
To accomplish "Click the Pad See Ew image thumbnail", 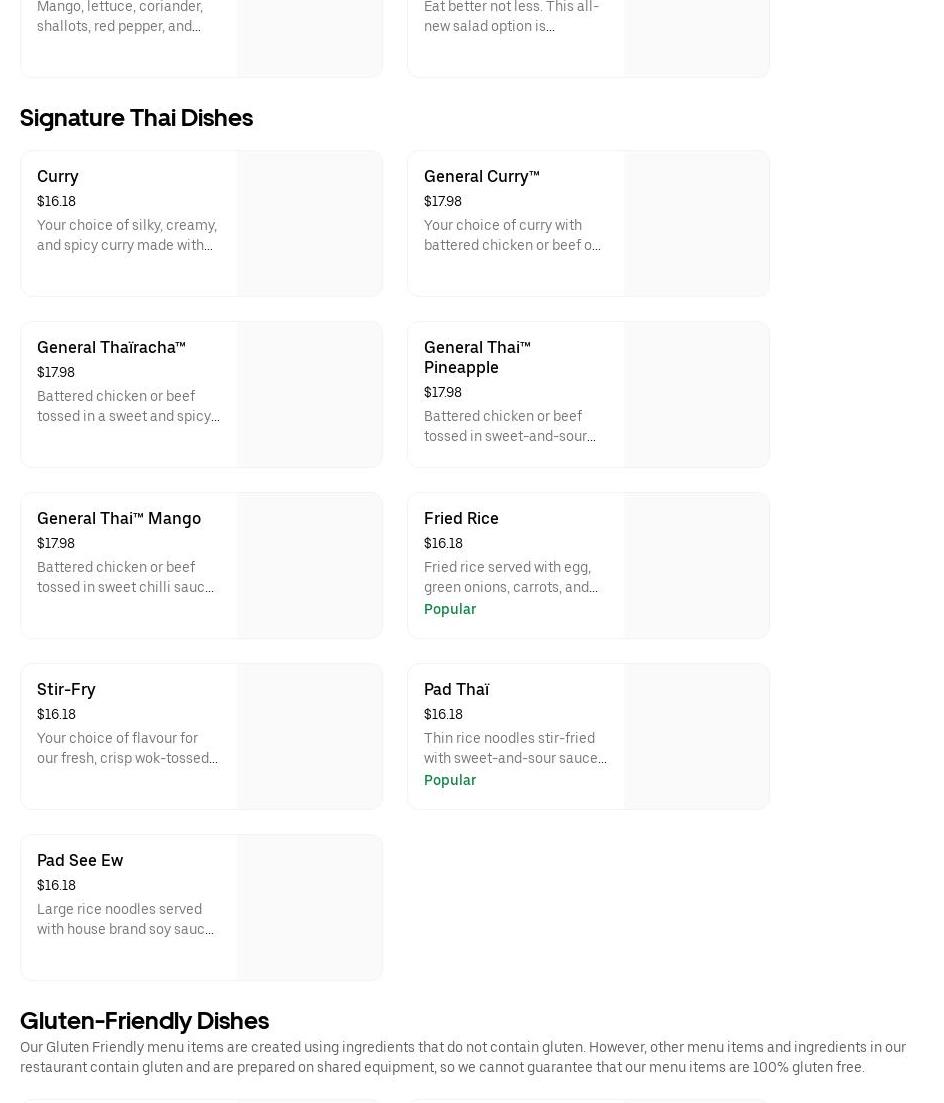I will [310, 908].
